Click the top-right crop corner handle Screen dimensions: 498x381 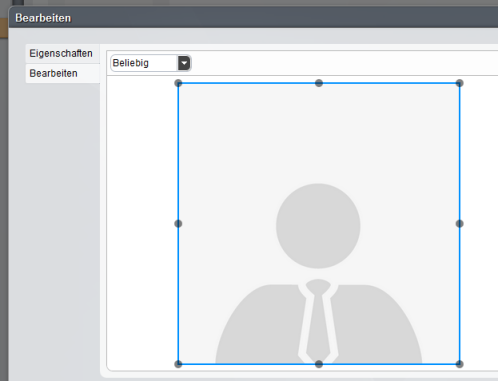[x=460, y=83]
